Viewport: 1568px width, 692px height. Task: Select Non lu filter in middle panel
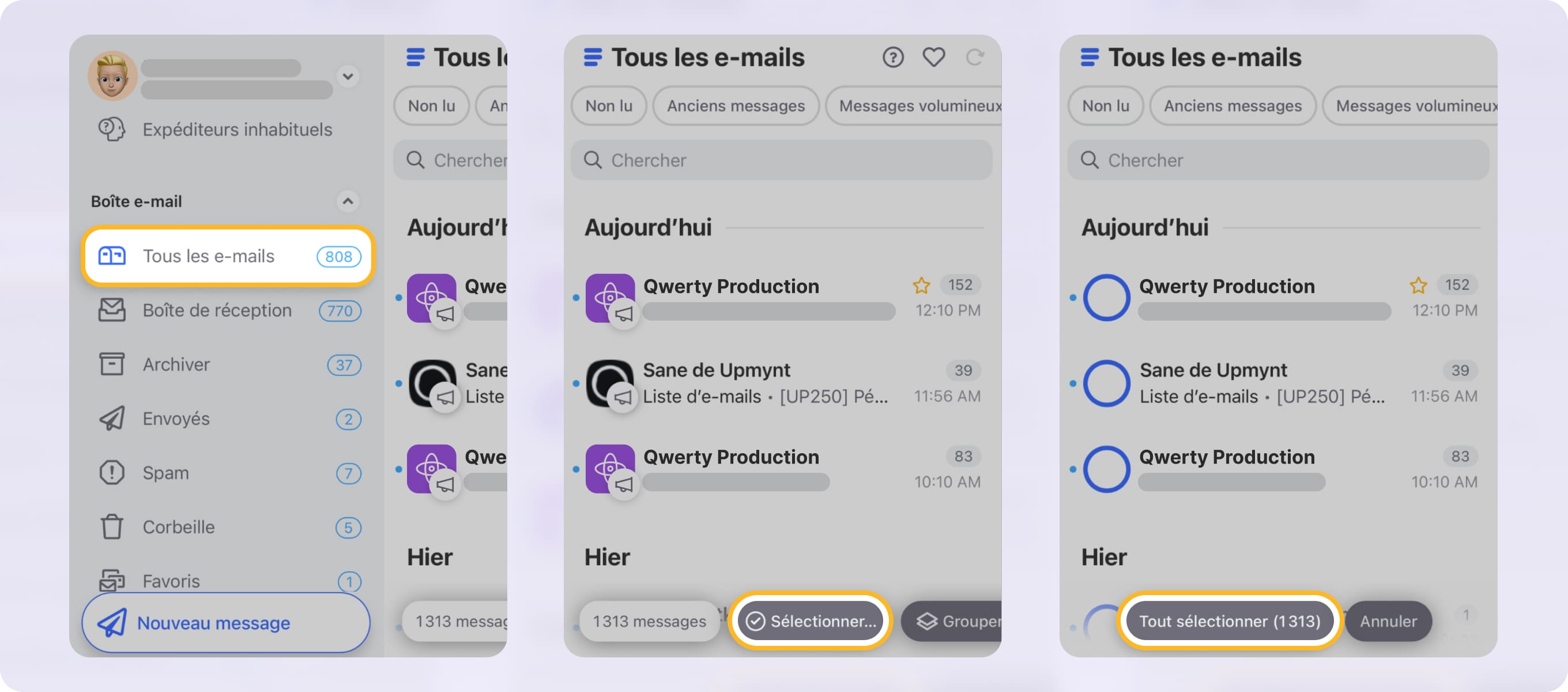(609, 106)
